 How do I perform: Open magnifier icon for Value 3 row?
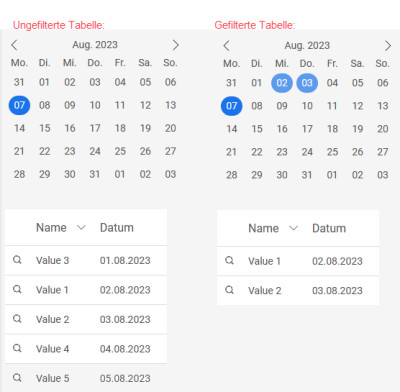pos(17,260)
